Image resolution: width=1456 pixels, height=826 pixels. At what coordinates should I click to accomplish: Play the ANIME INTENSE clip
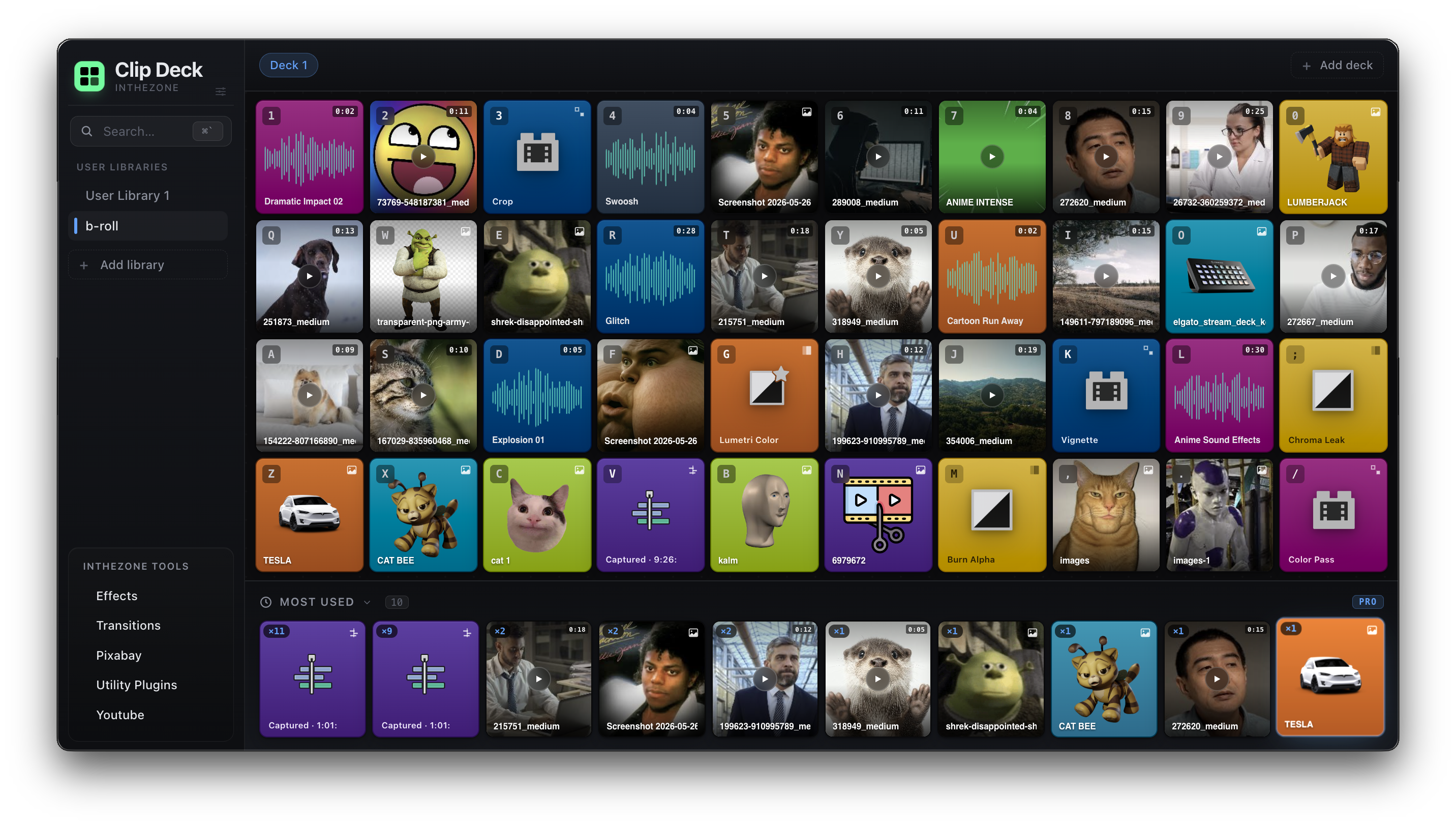992,157
